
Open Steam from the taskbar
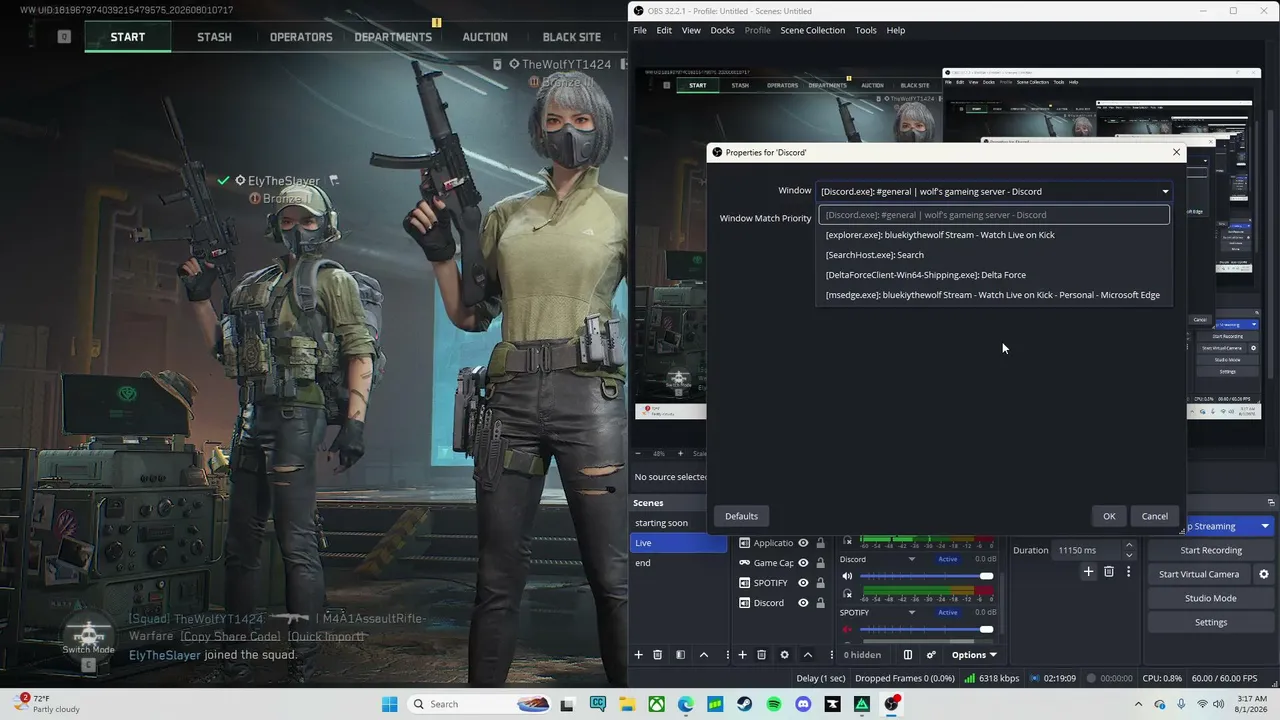[x=744, y=704]
